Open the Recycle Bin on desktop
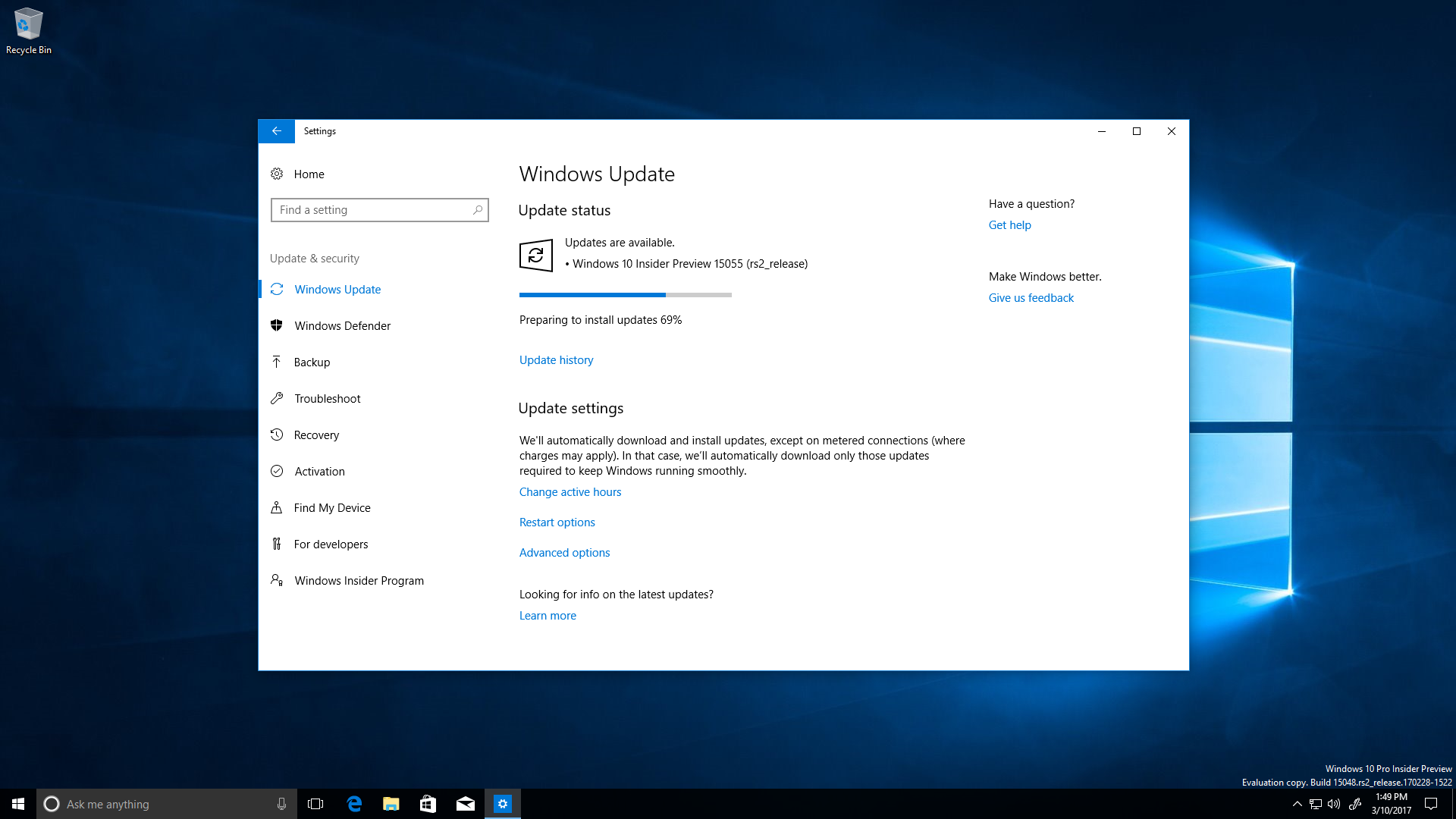Image resolution: width=1456 pixels, height=819 pixels. 29,31
